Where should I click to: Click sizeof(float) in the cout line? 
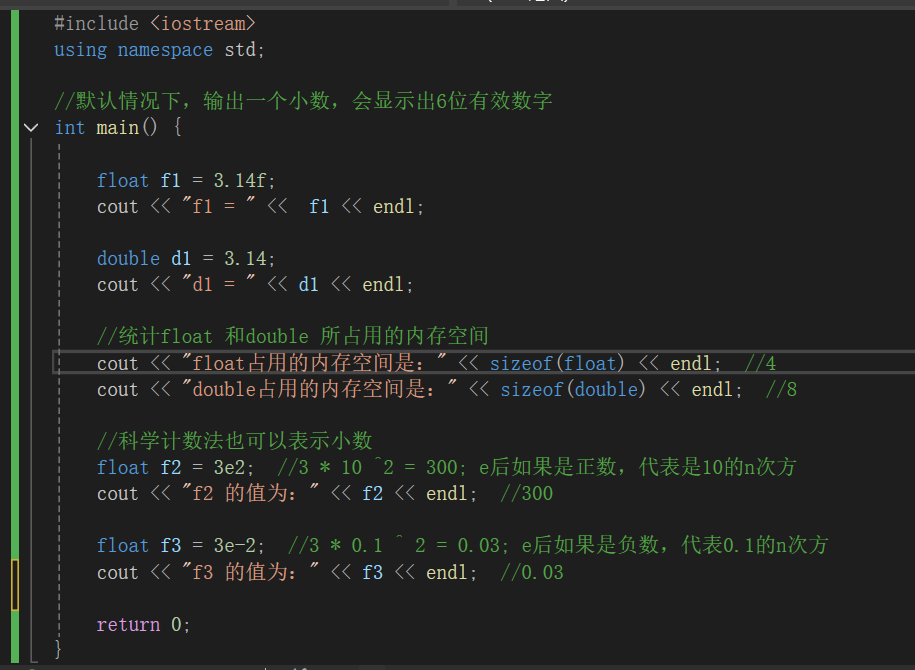[x=557, y=363]
